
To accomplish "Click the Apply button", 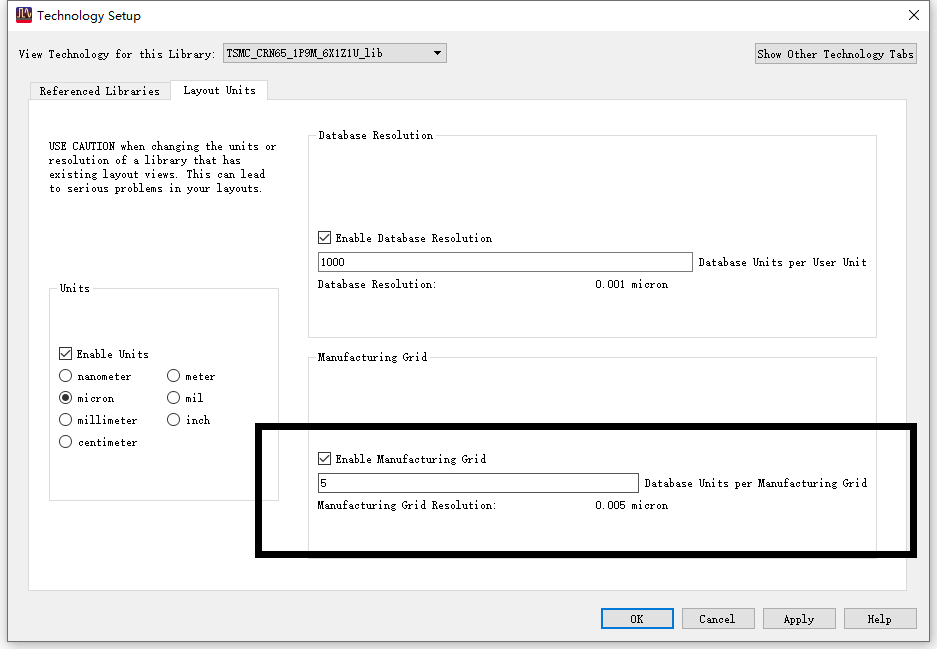I will (799, 619).
